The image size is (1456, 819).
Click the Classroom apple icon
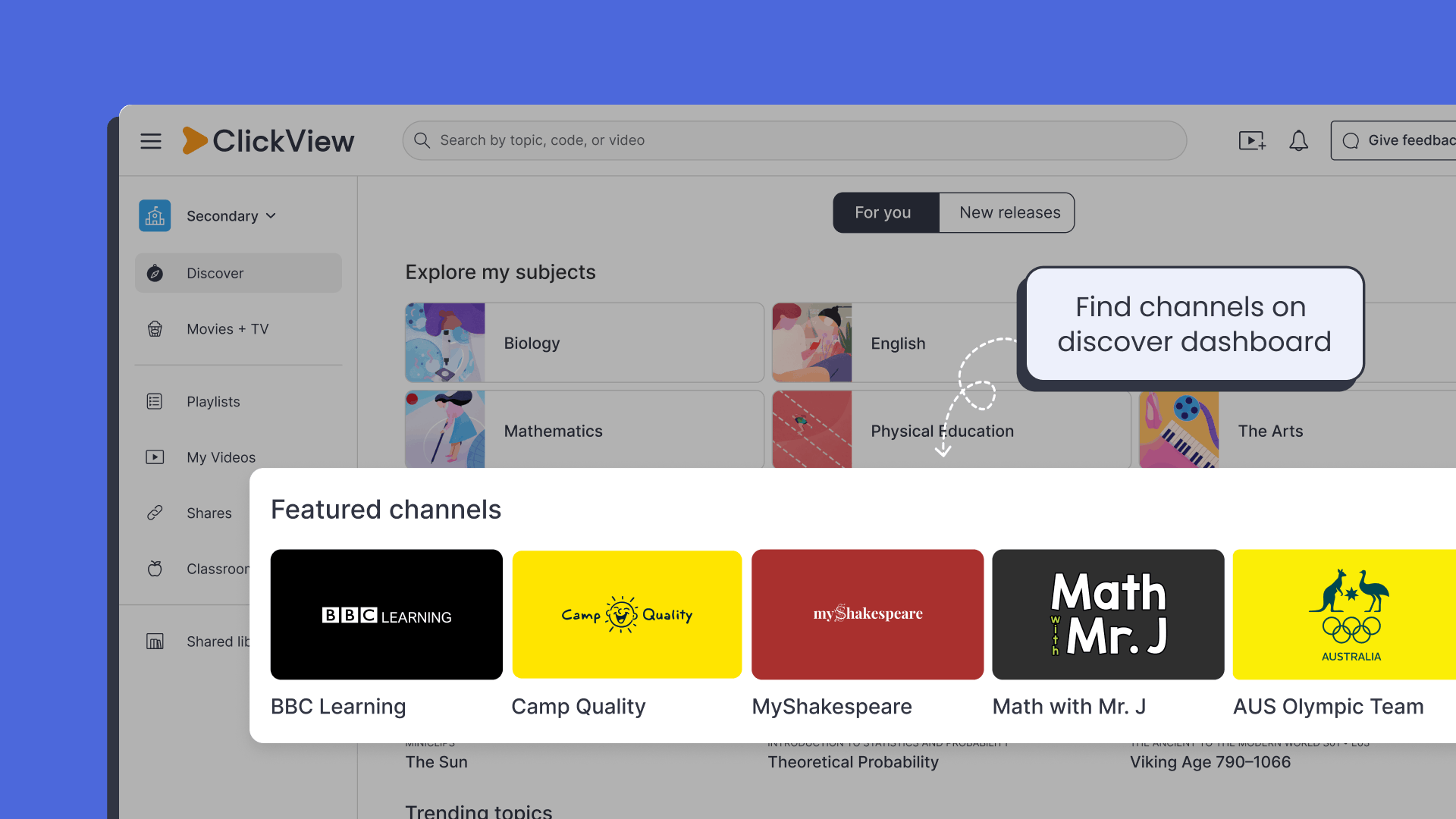point(155,569)
